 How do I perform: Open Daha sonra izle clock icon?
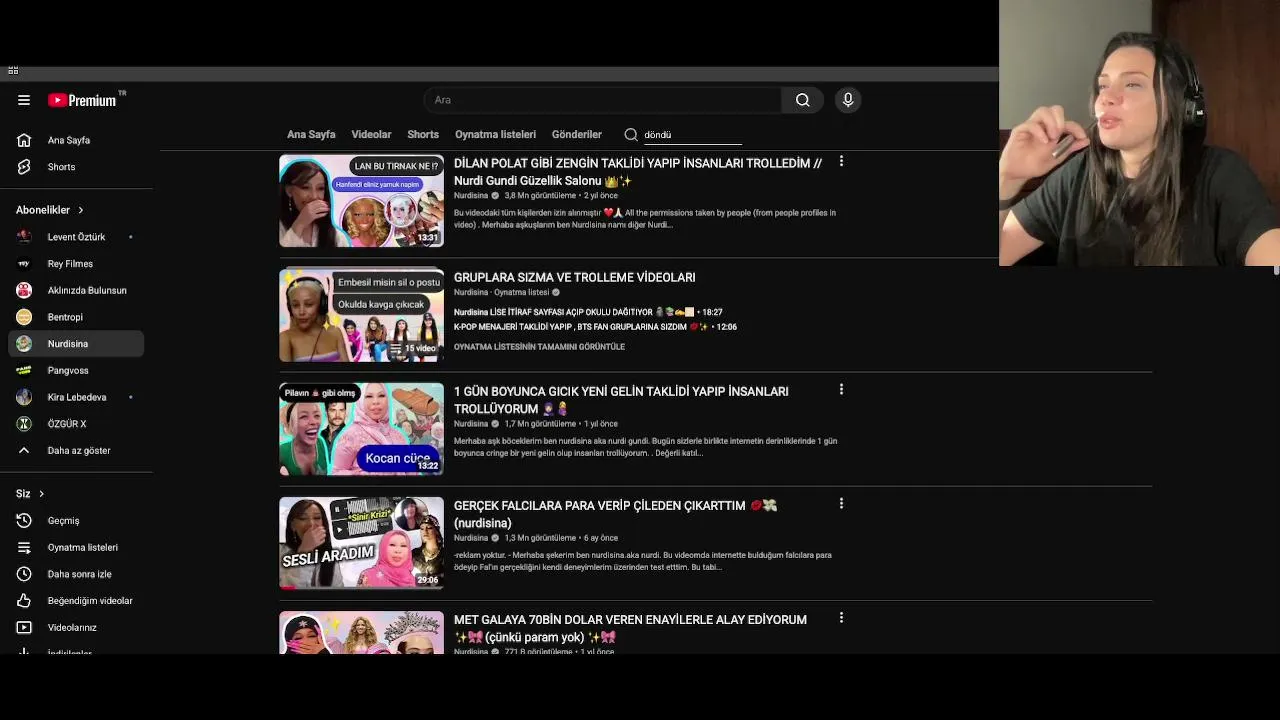pos(24,574)
